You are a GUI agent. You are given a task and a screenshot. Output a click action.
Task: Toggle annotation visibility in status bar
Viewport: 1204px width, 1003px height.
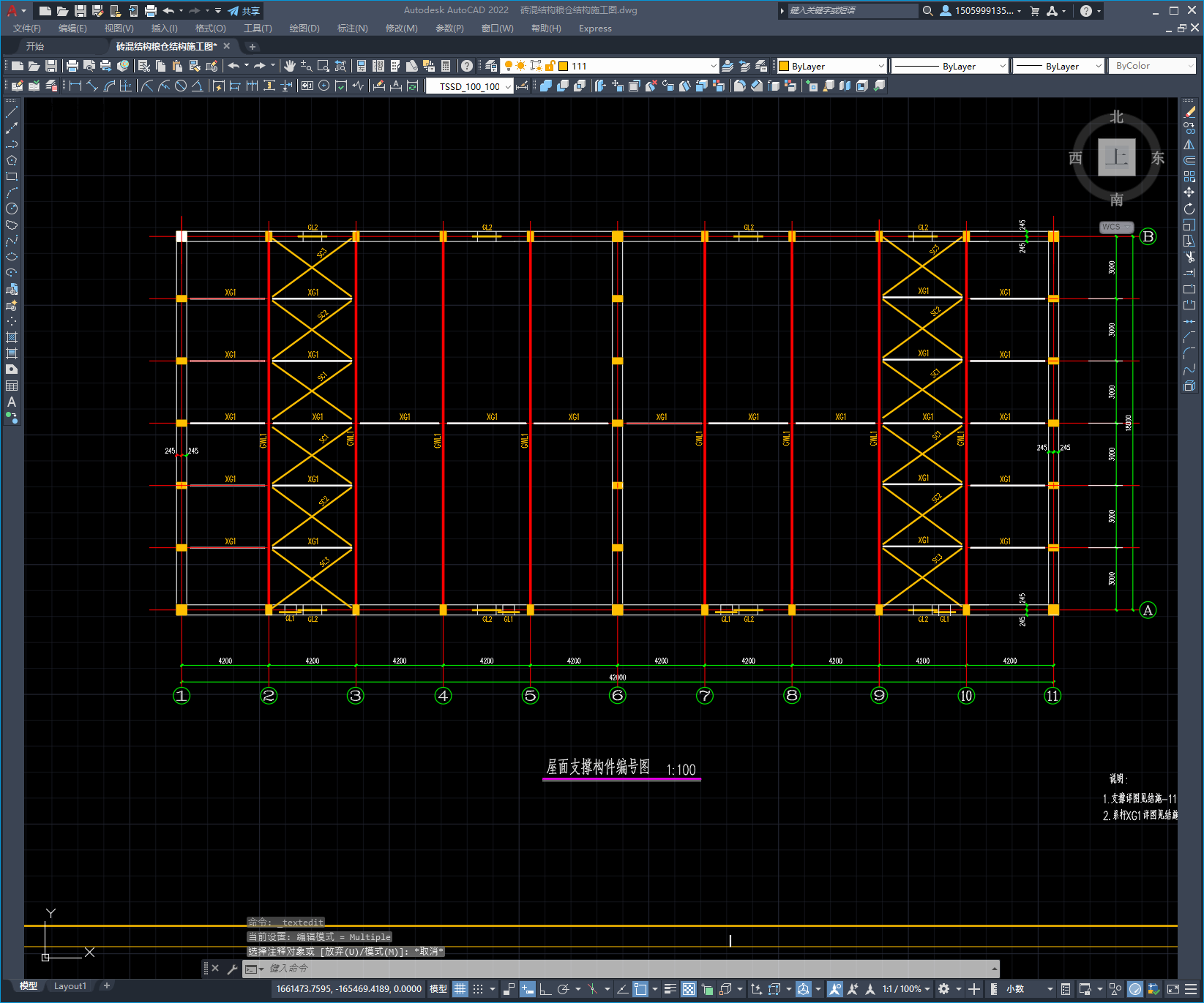tap(835, 989)
